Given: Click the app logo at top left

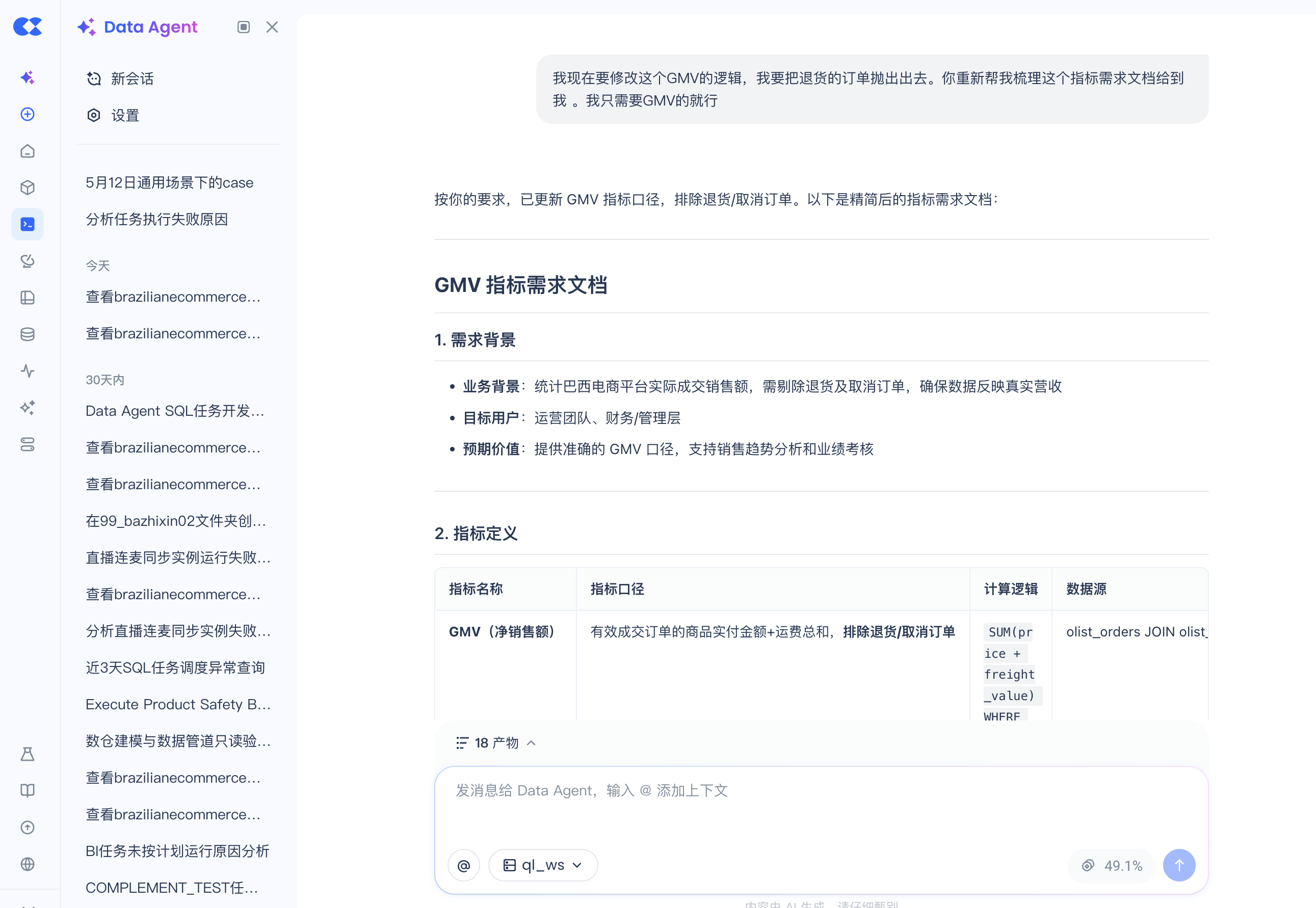Looking at the screenshot, I should pos(28,26).
